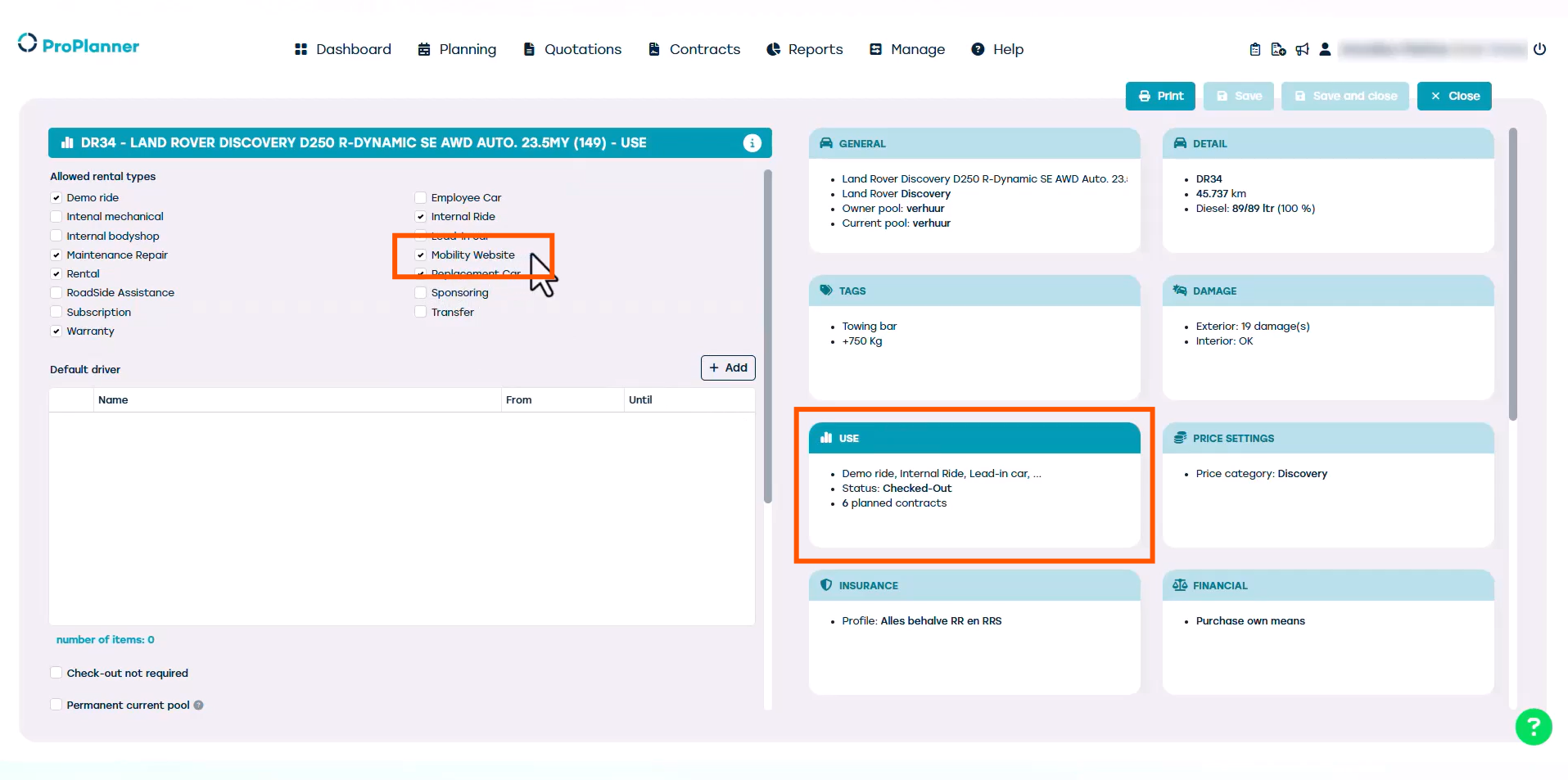Open the Tags card heading

pos(974,291)
